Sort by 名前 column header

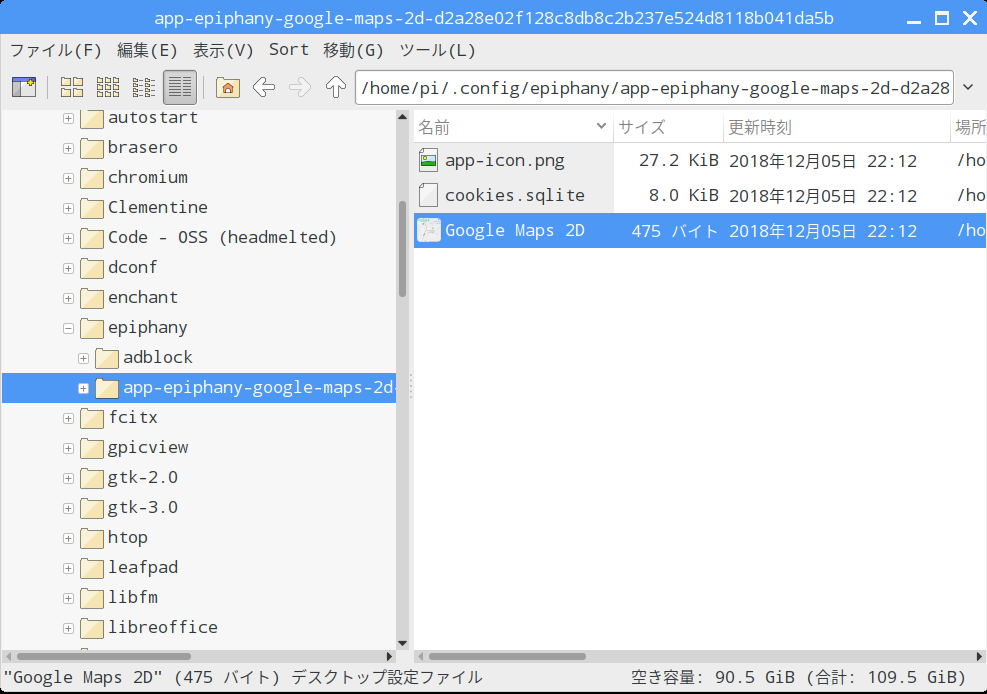pos(513,127)
